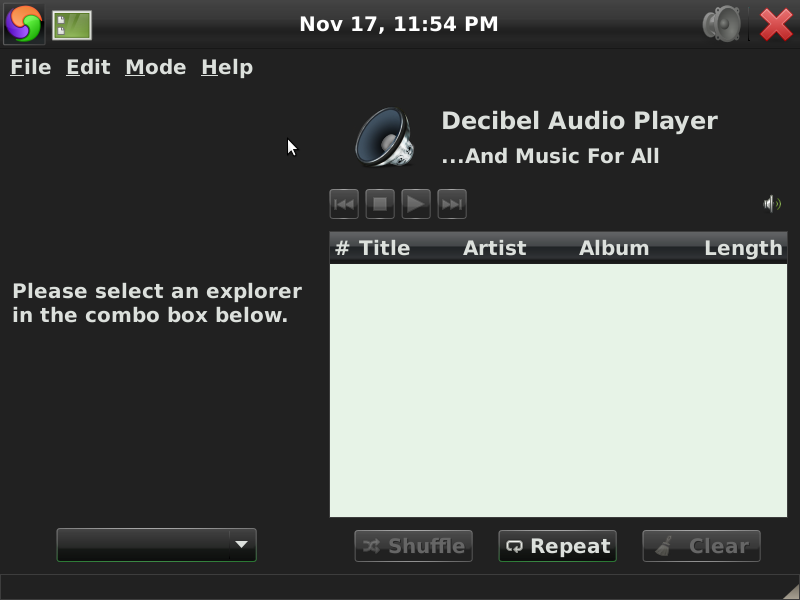Open system volume speaker in top panel
The width and height of the screenshot is (800, 600).
click(721, 24)
